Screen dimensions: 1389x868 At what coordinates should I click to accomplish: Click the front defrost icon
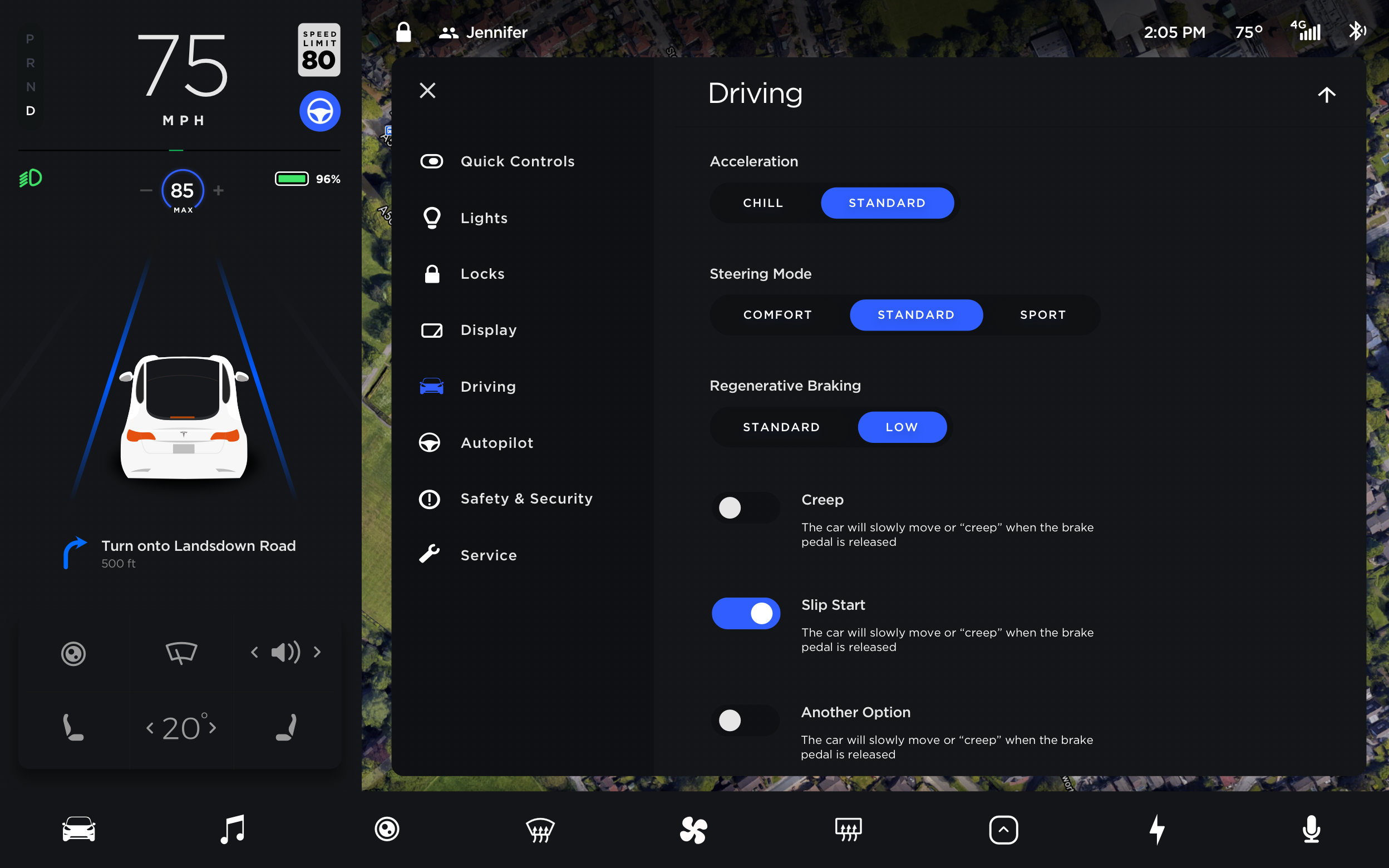click(540, 830)
